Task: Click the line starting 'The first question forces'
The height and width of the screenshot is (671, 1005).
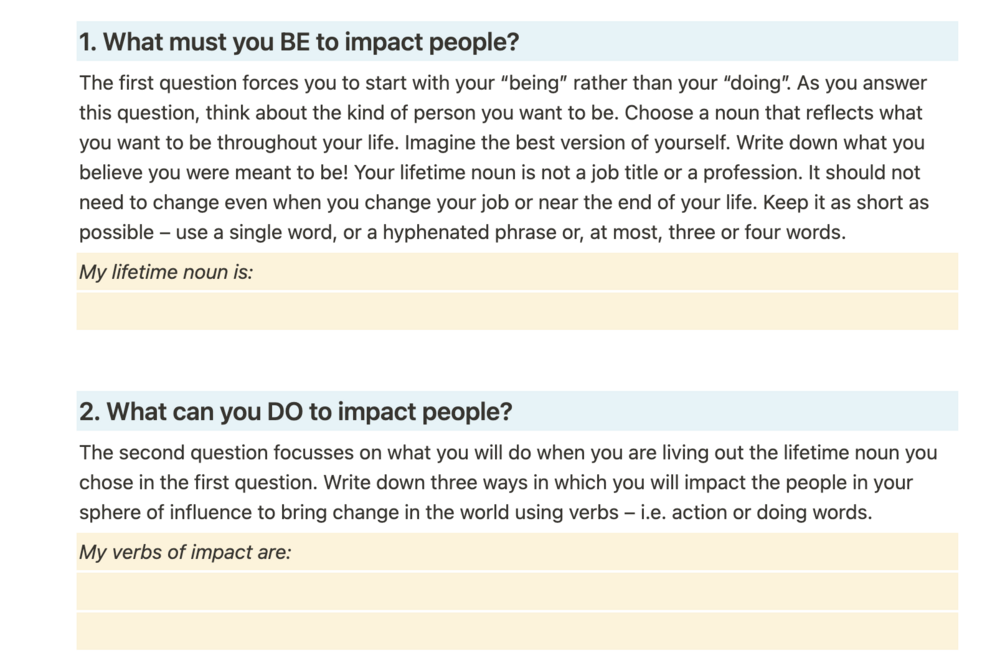Action: click(x=502, y=83)
